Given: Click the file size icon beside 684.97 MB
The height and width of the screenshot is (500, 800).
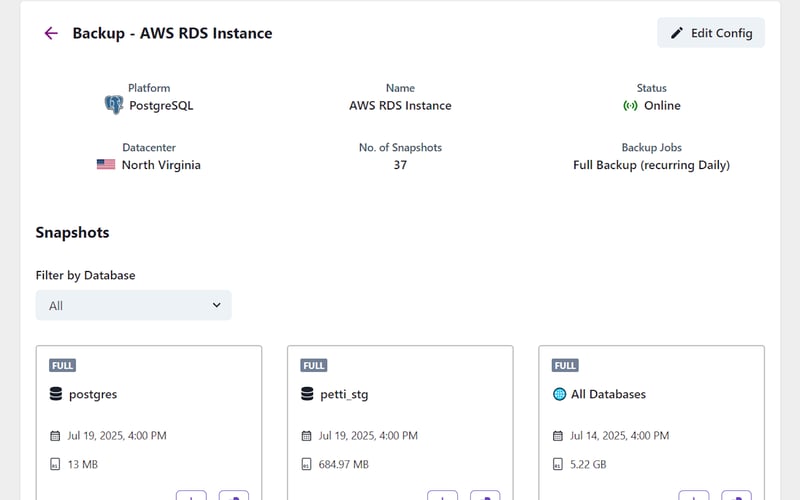Looking at the screenshot, I should [x=308, y=464].
